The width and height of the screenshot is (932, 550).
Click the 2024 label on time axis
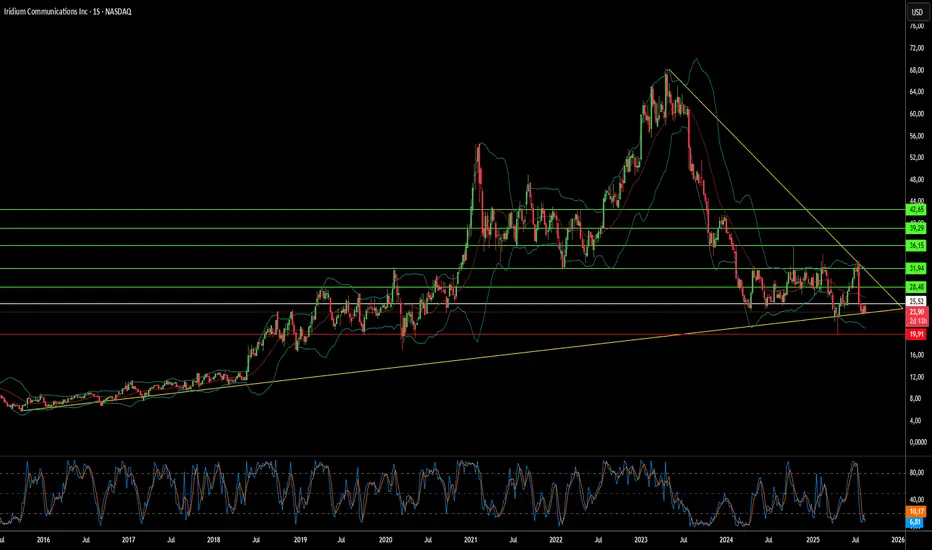coord(726,540)
